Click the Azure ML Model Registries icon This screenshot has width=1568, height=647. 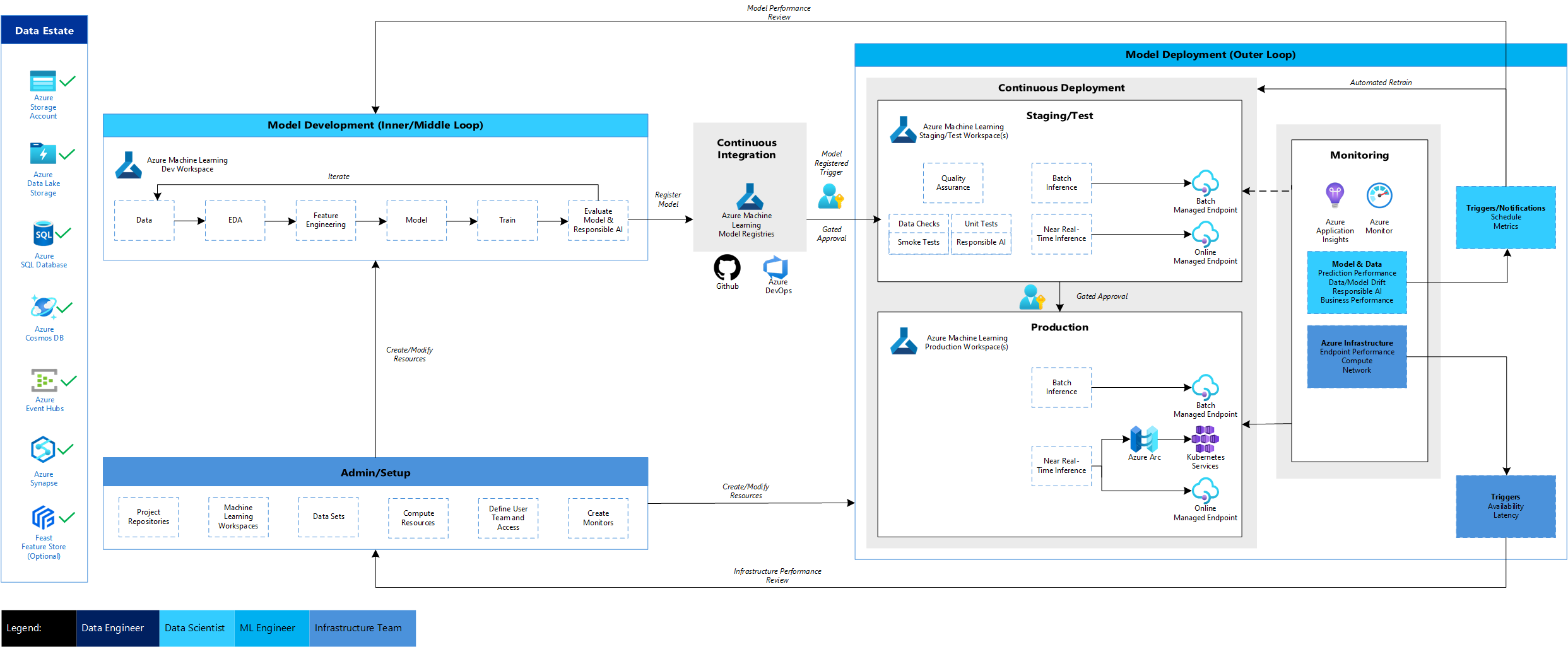pos(750,196)
